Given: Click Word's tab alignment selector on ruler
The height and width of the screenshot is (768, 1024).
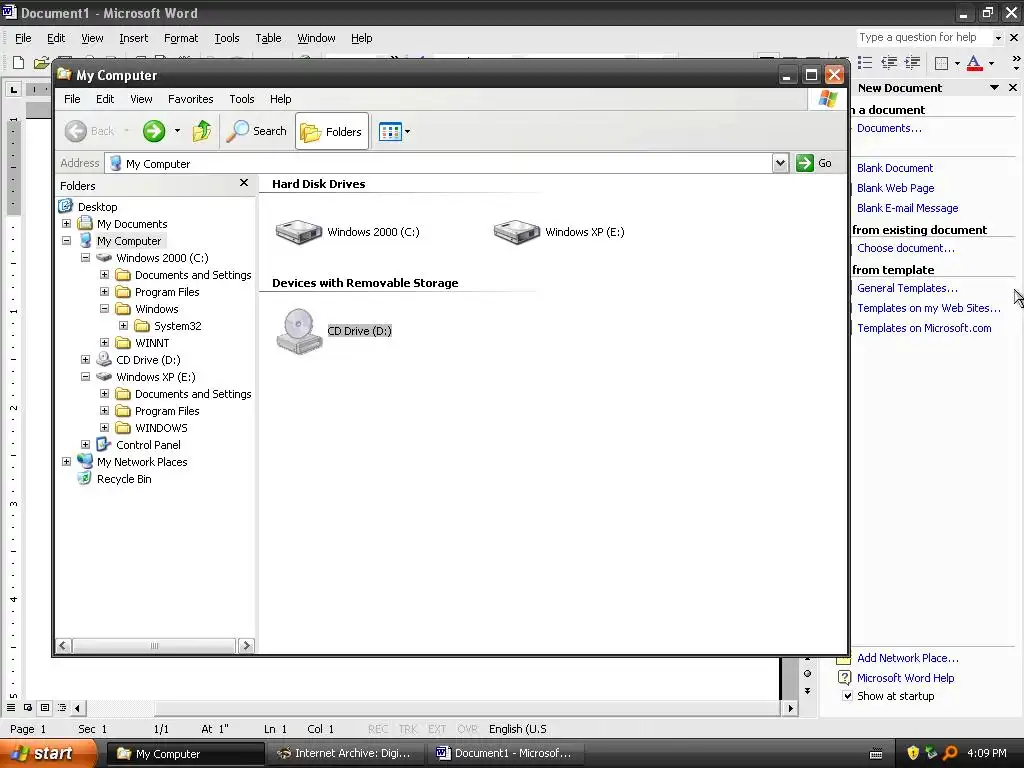Looking at the screenshot, I should tap(13, 89).
